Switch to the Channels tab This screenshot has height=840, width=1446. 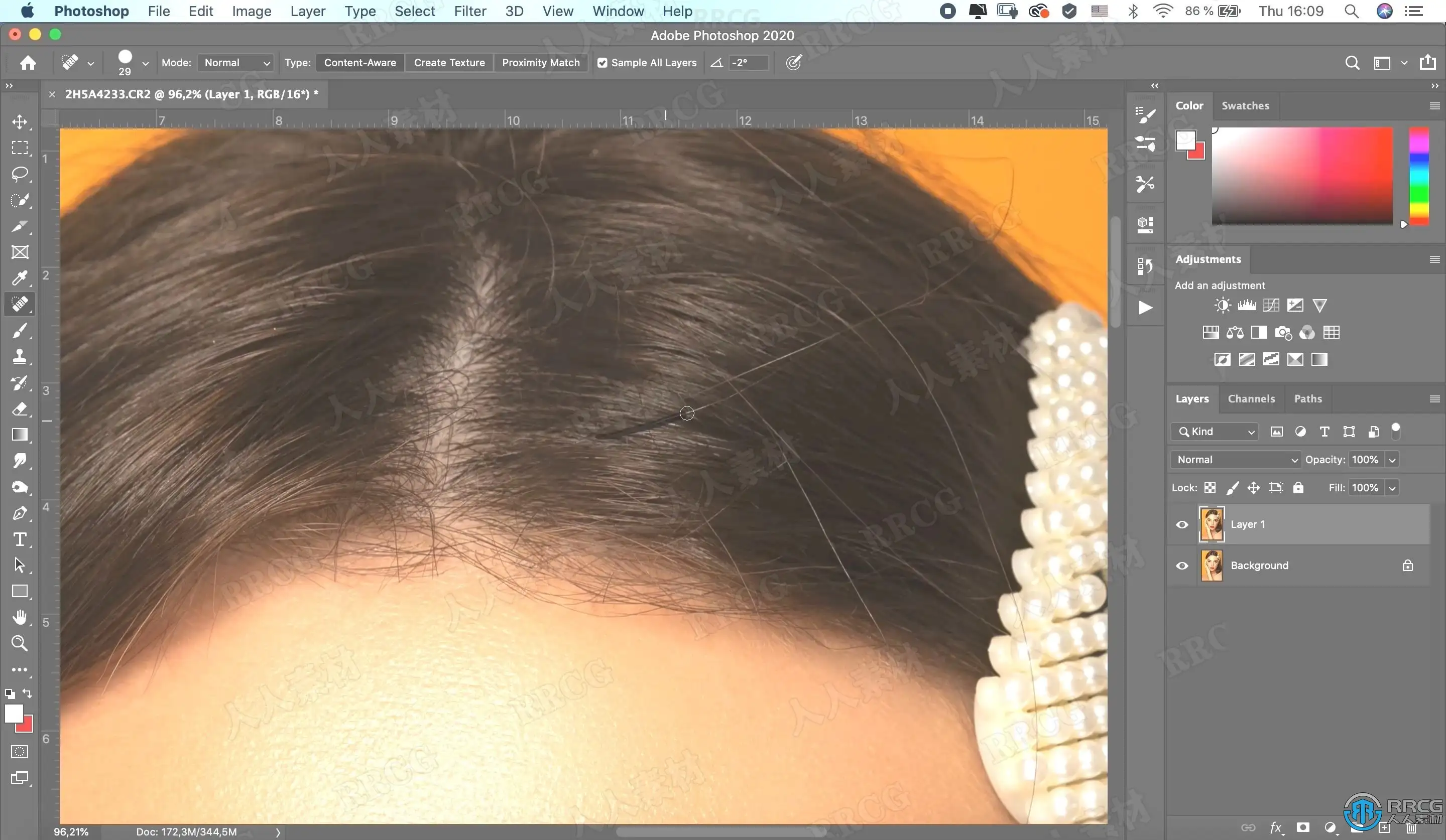click(x=1251, y=398)
